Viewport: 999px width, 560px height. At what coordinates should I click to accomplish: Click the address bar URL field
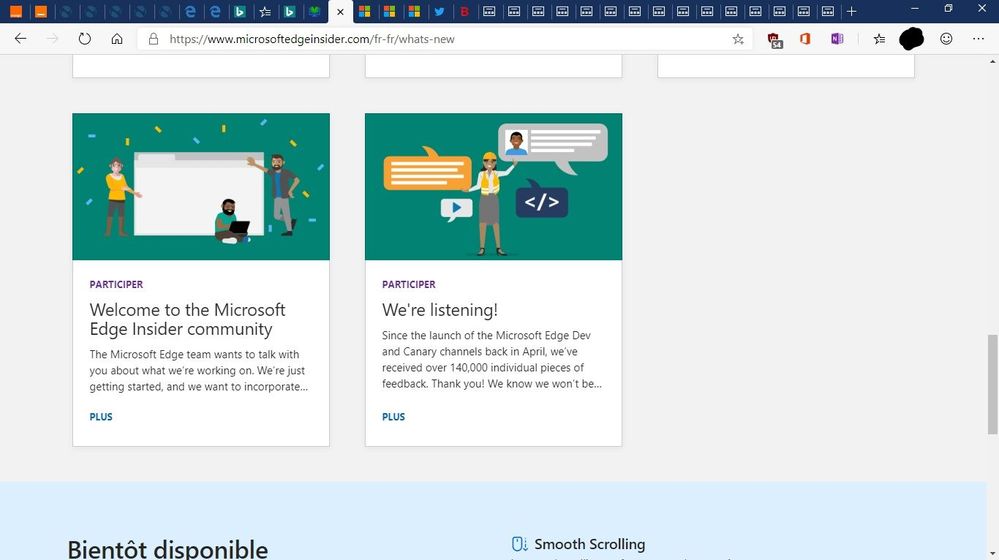click(446, 39)
